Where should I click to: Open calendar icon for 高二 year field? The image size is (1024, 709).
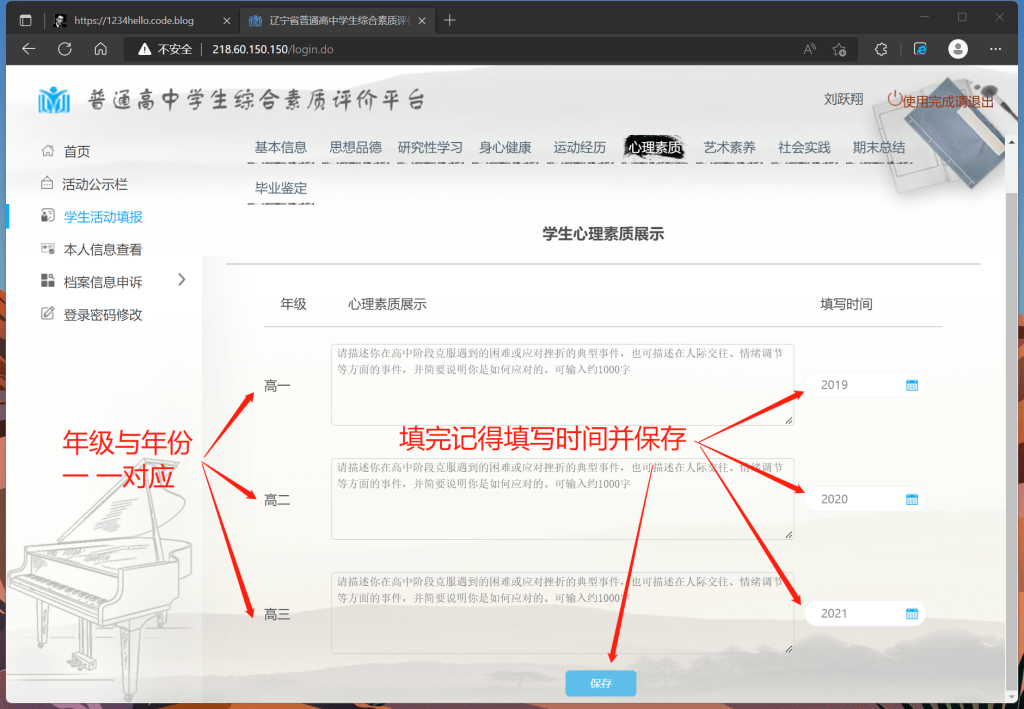coord(911,499)
